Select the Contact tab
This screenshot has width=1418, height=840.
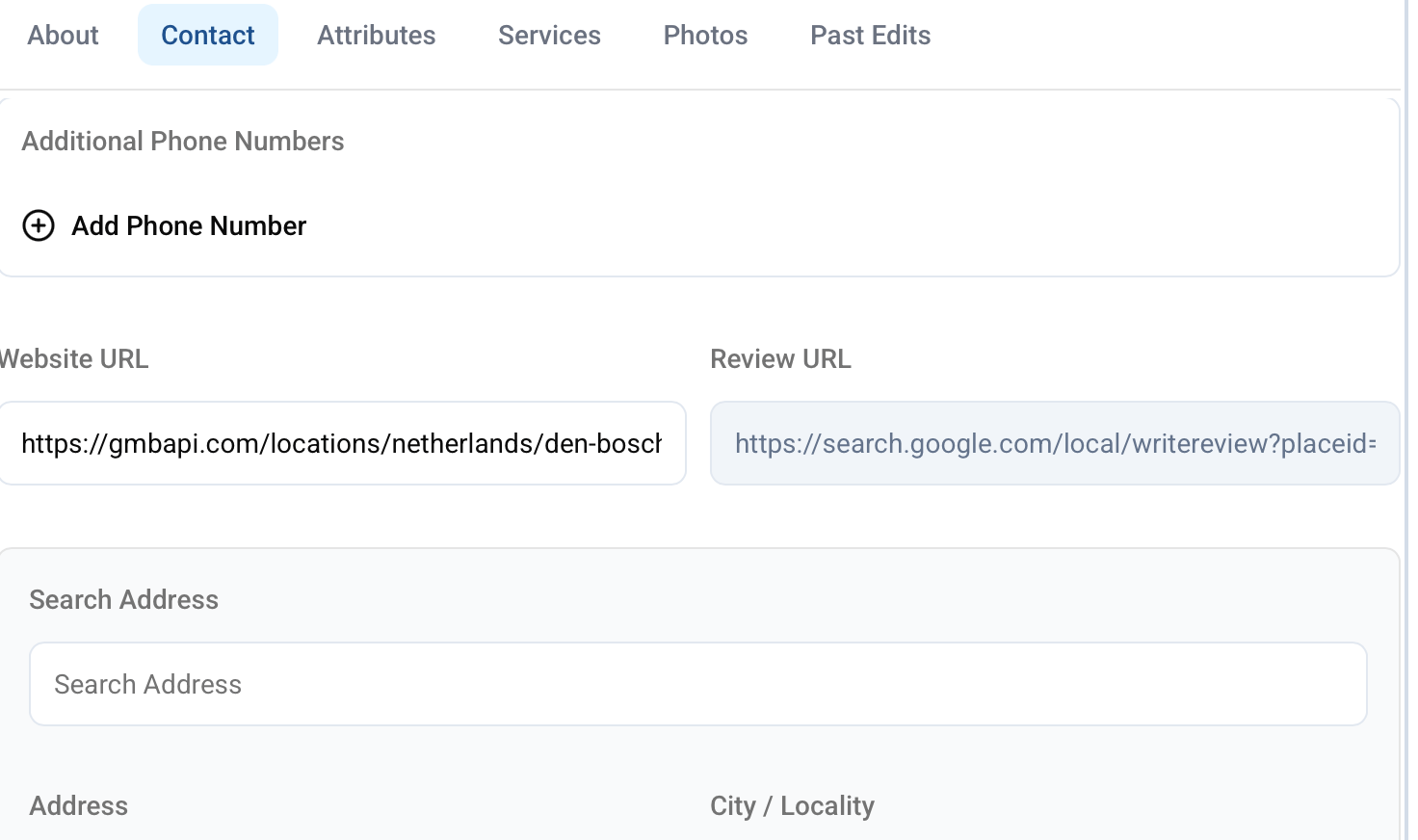tap(207, 36)
